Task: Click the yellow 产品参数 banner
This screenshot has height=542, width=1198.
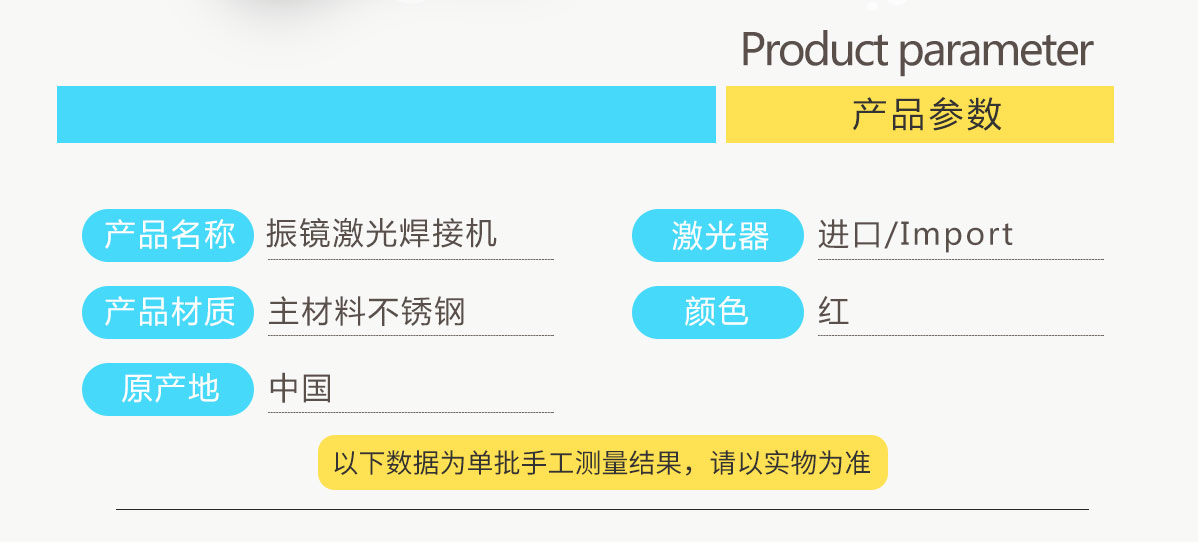Action: point(919,114)
